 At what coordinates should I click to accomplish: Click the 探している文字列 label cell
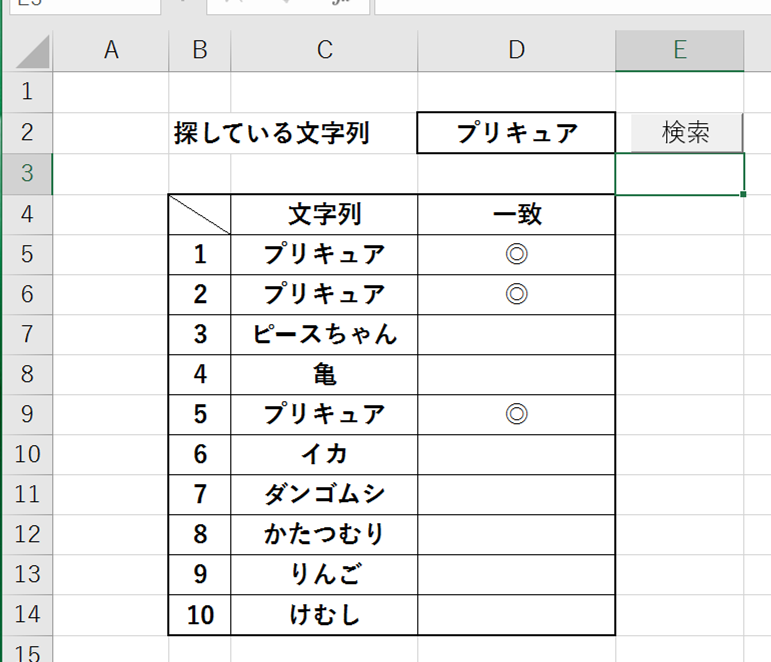[x=272, y=133]
